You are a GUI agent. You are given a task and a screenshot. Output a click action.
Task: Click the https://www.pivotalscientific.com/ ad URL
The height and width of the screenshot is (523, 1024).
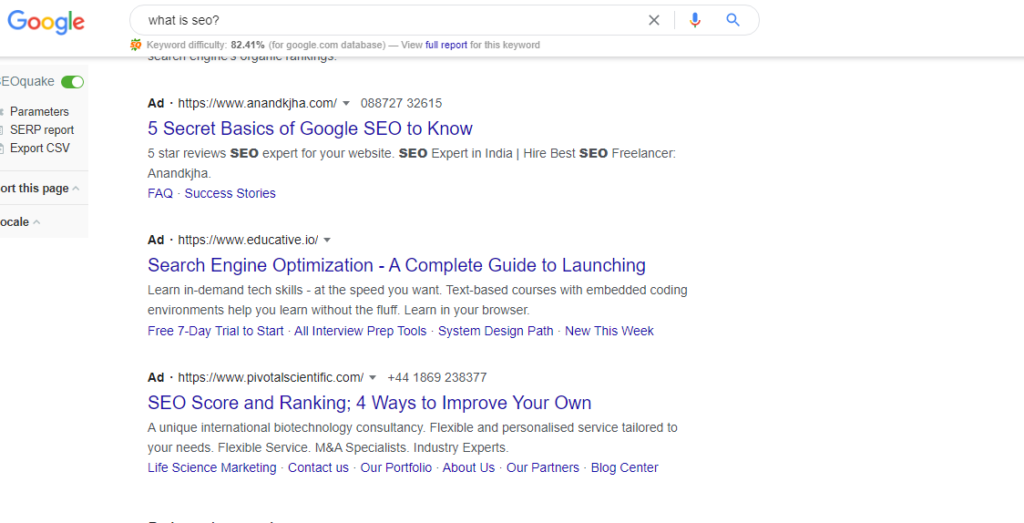pyautogui.click(x=270, y=377)
